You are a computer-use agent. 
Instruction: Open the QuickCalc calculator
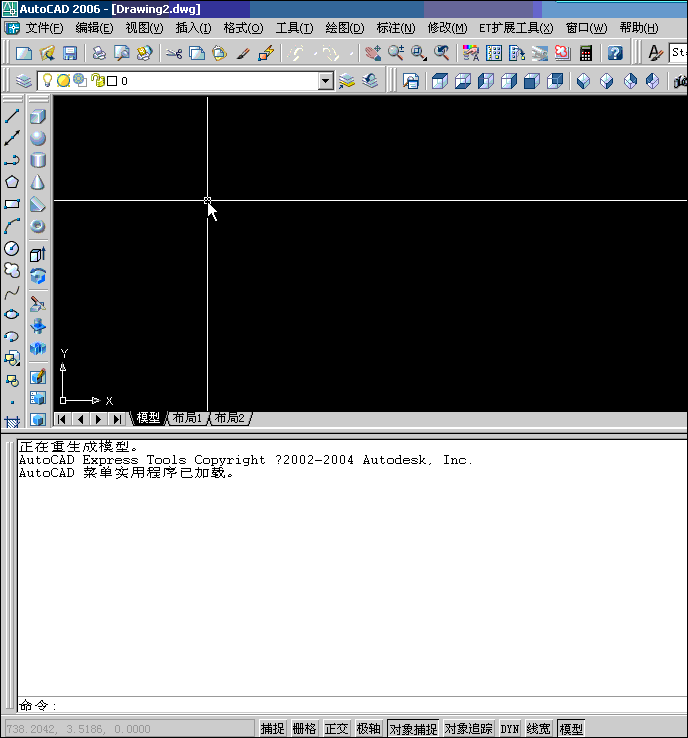pos(585,53)
